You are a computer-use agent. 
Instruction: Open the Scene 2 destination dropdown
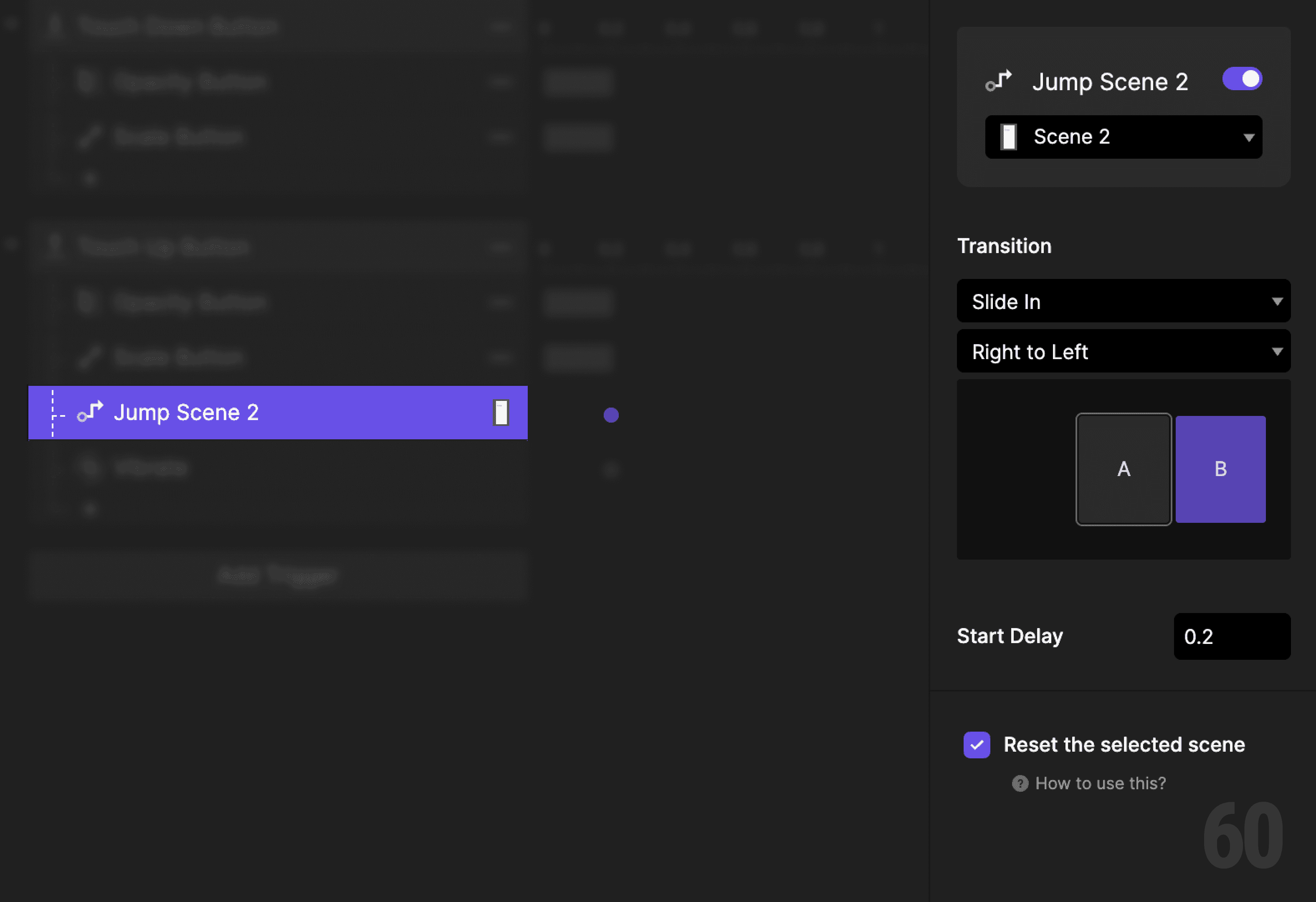click(x=1124, y=137)
